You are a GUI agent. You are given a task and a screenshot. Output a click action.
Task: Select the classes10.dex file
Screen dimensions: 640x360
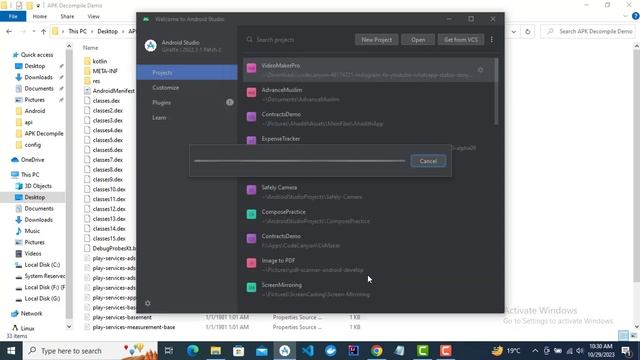click(109, 189)
